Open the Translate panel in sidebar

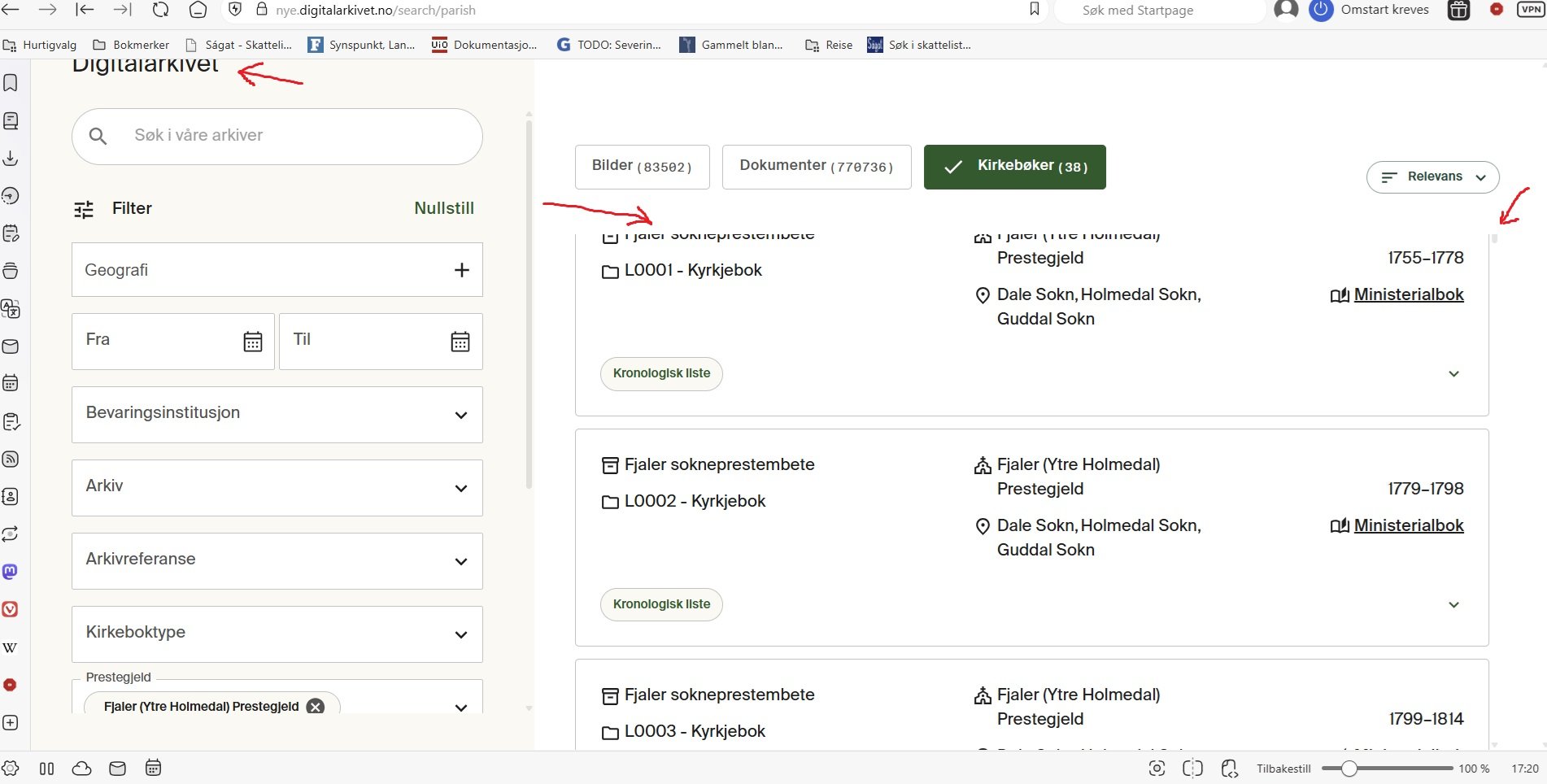pyautogui.click(x=11, y=309)
